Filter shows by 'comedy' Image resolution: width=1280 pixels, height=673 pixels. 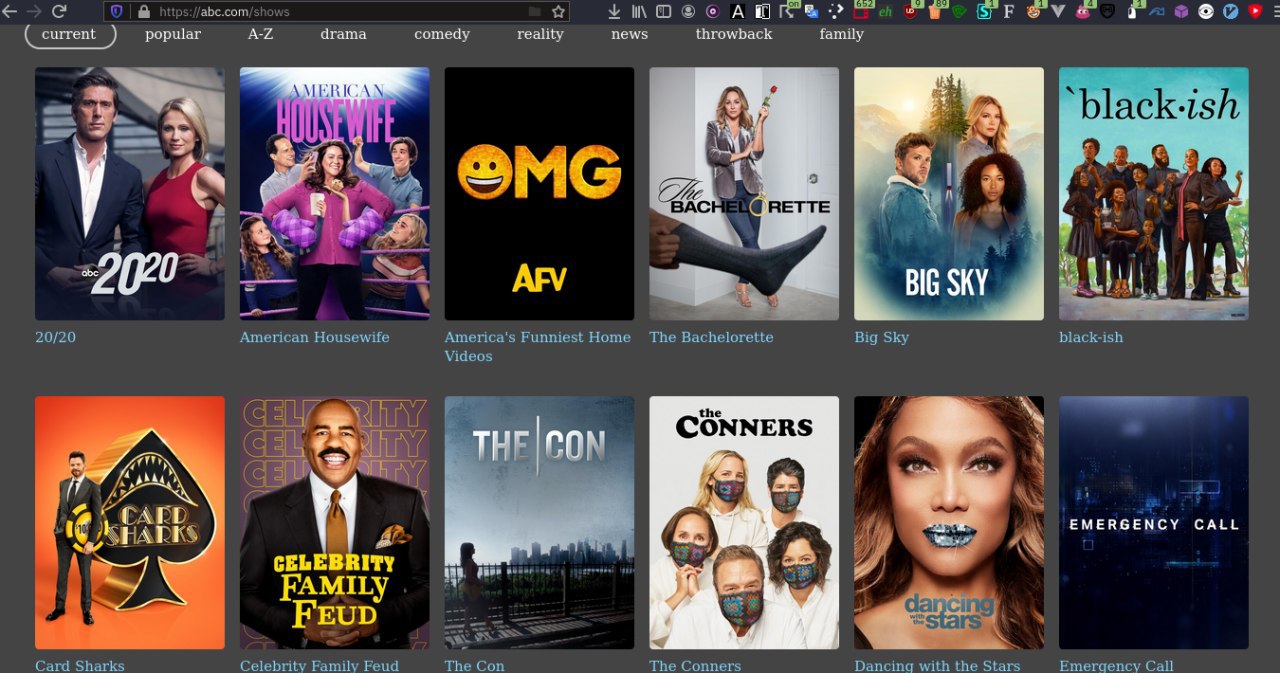tap(442, 34)
